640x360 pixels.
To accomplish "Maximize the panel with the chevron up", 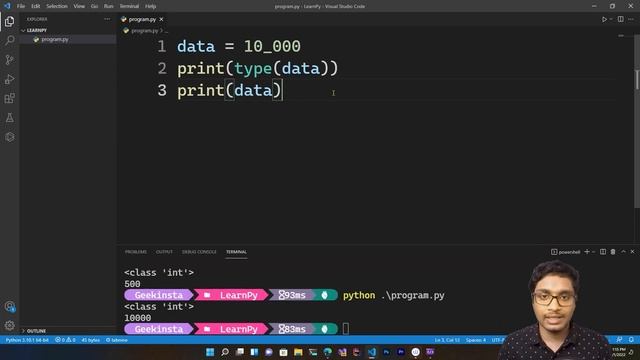I will point(623,252).
